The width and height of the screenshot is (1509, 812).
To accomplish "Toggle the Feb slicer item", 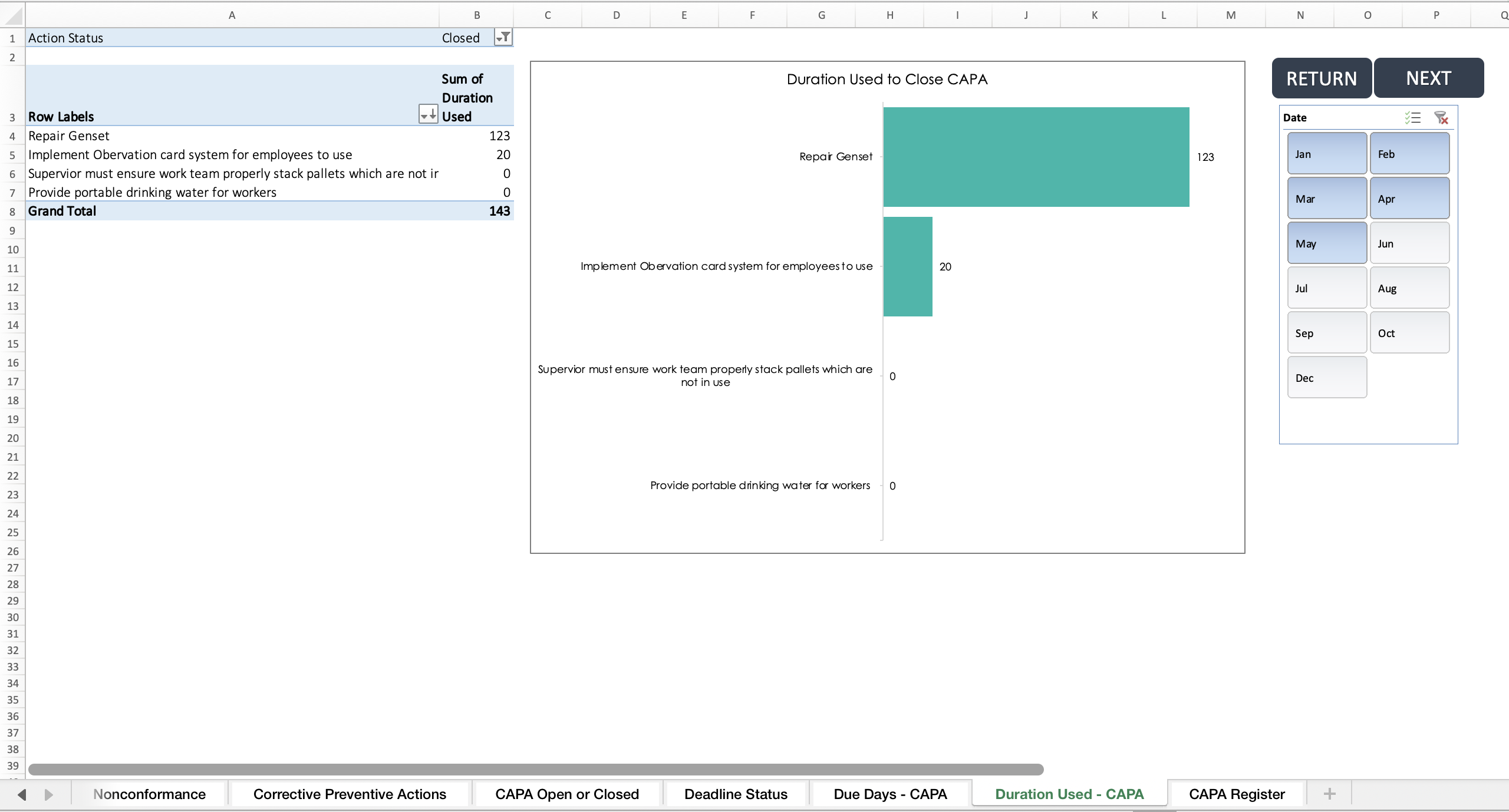I will pyautogui.click(x=1409, y=154).
